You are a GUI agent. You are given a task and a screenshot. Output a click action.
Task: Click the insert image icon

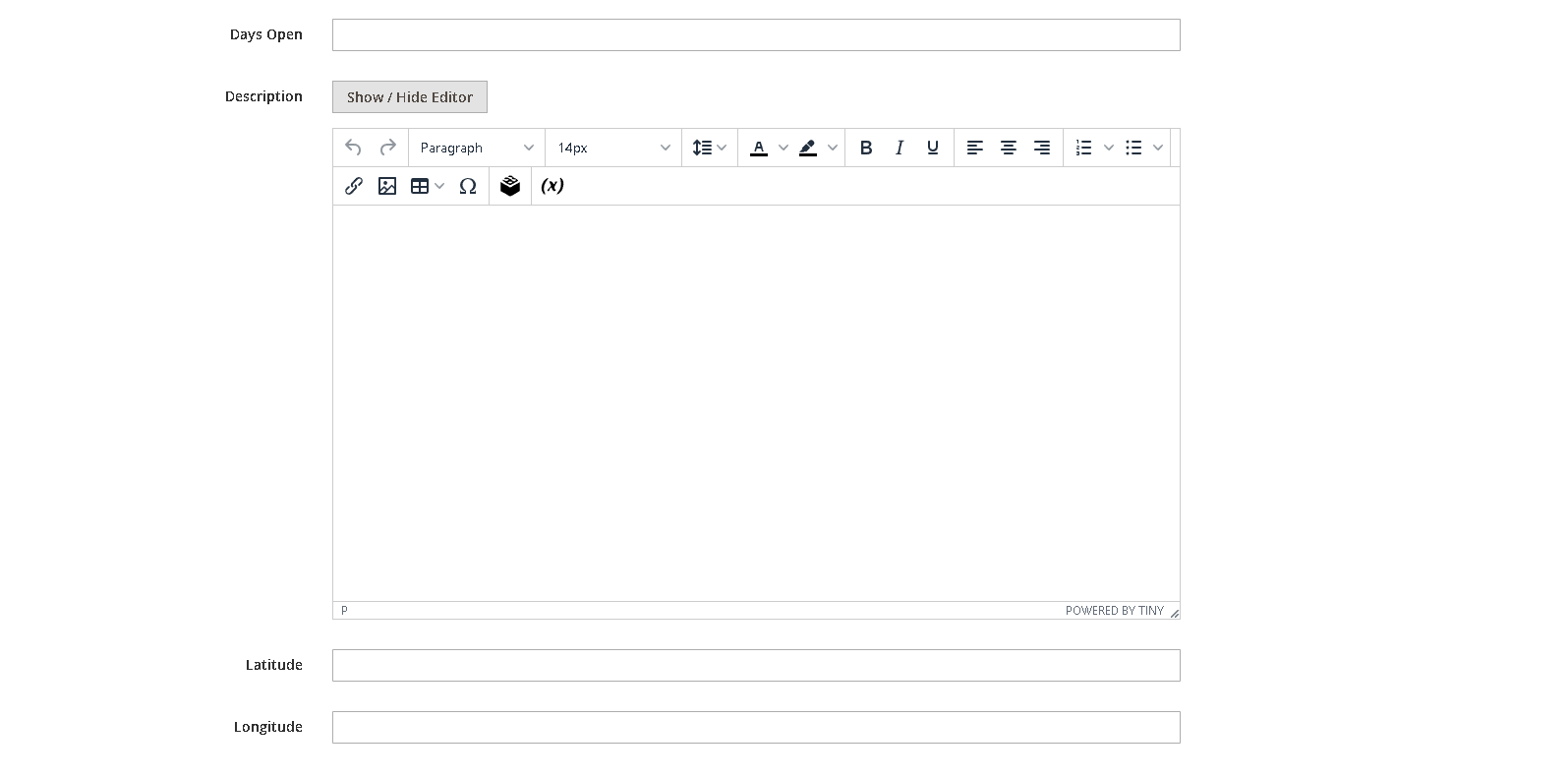(387, 186)
